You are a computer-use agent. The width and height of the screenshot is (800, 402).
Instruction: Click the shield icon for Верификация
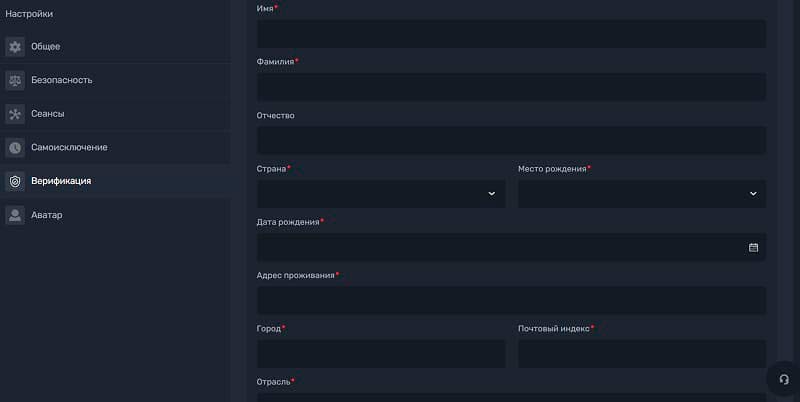click(15, 181)
